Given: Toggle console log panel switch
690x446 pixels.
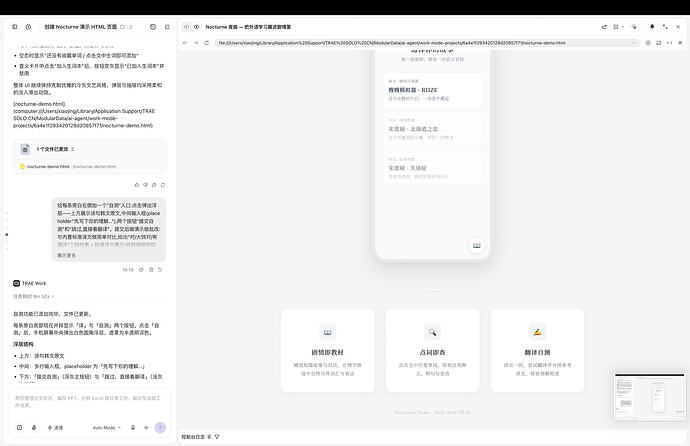Looking at the screenshot, I should (x=209, y=437).
